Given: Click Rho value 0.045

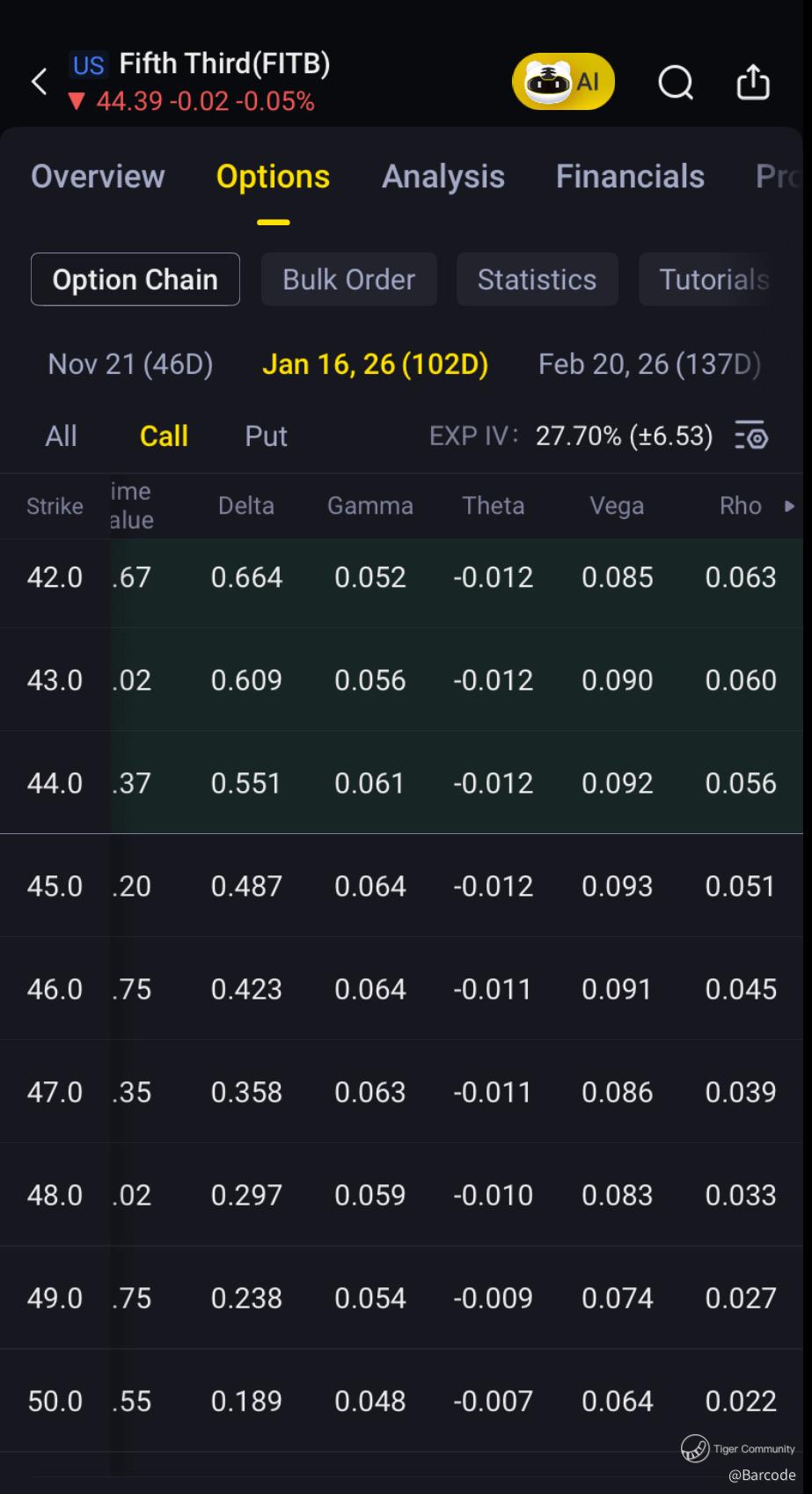Looking at the screenshot, I should (x=741, y=989).
